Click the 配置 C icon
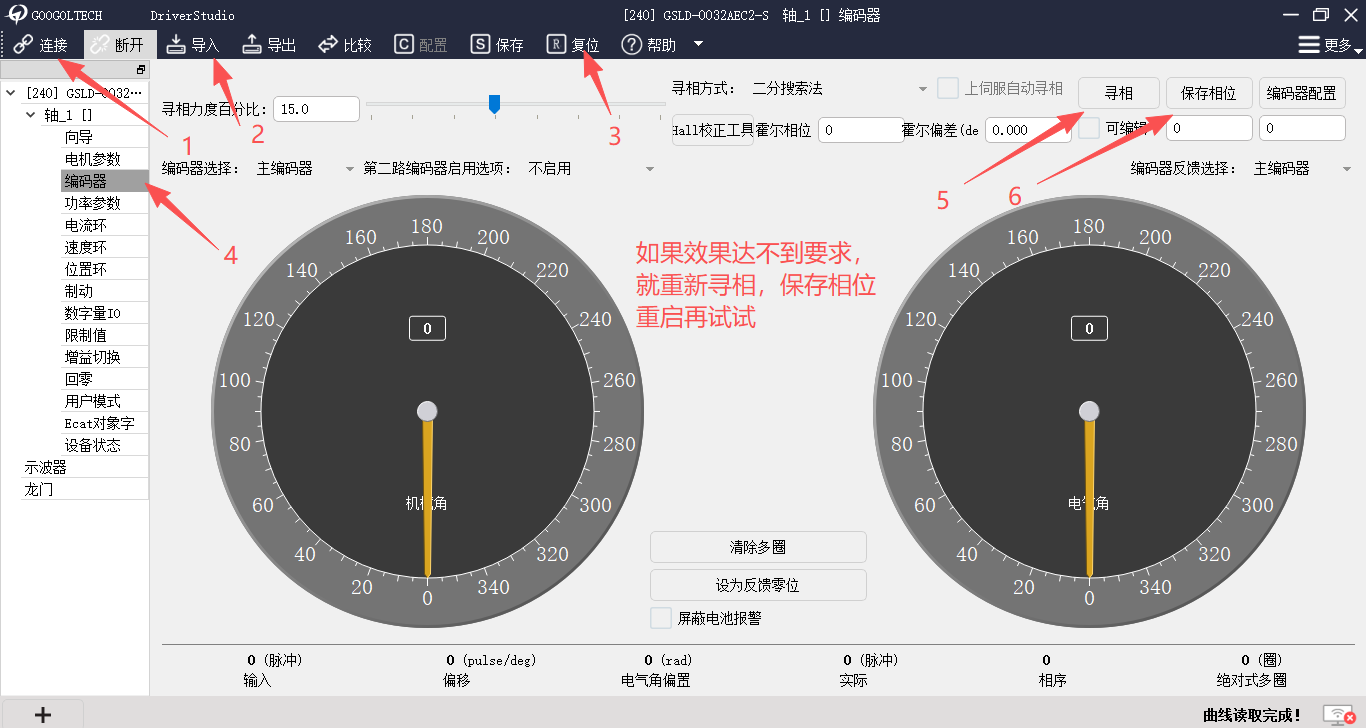The width and height of the screenshot is (1366, 728). (x=404, y=44)
